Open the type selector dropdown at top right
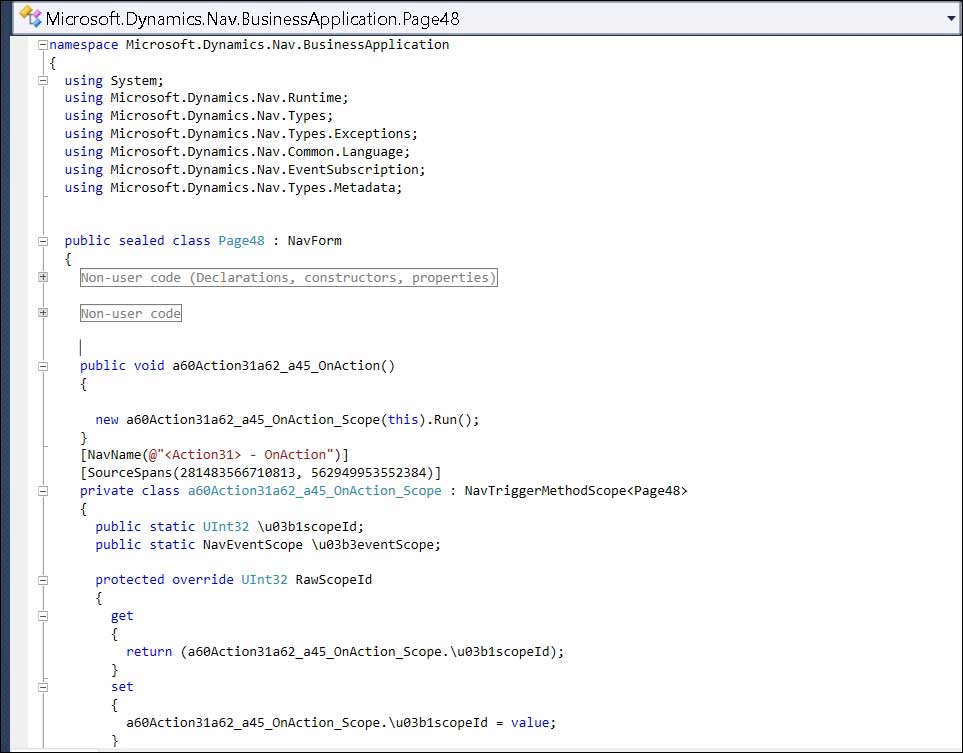Image resolution: width=963 pixels, height=753 pixels. tap(951, 16)
